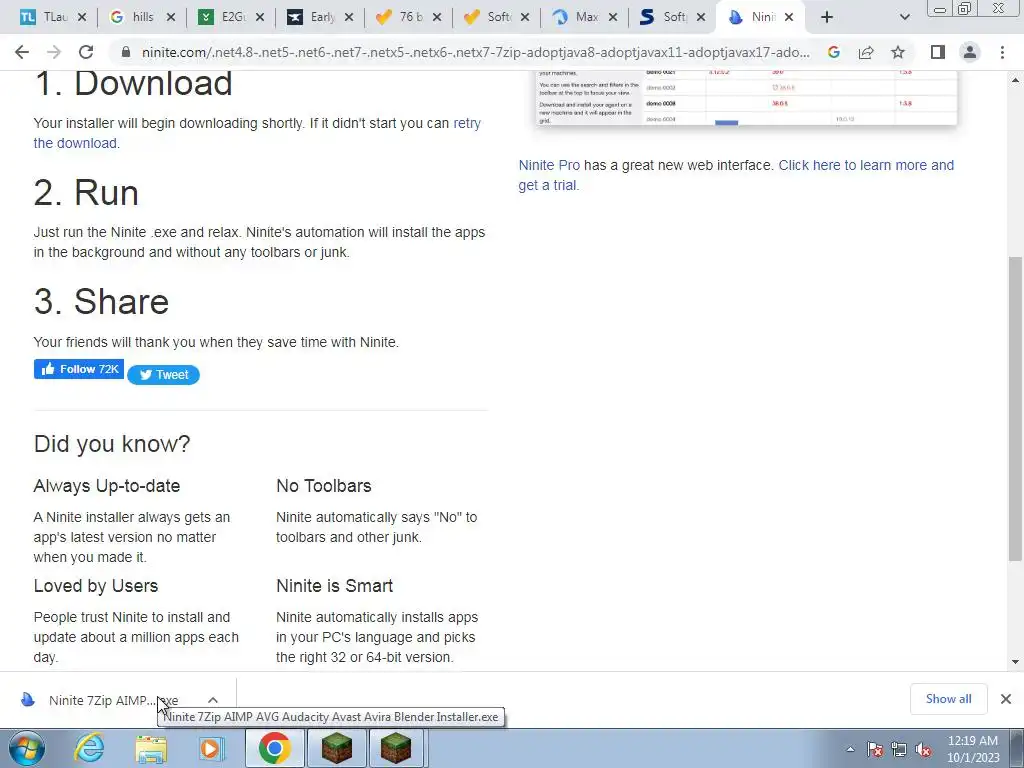Open Windows Media Player from taskbar

click(x=212, y=748)
